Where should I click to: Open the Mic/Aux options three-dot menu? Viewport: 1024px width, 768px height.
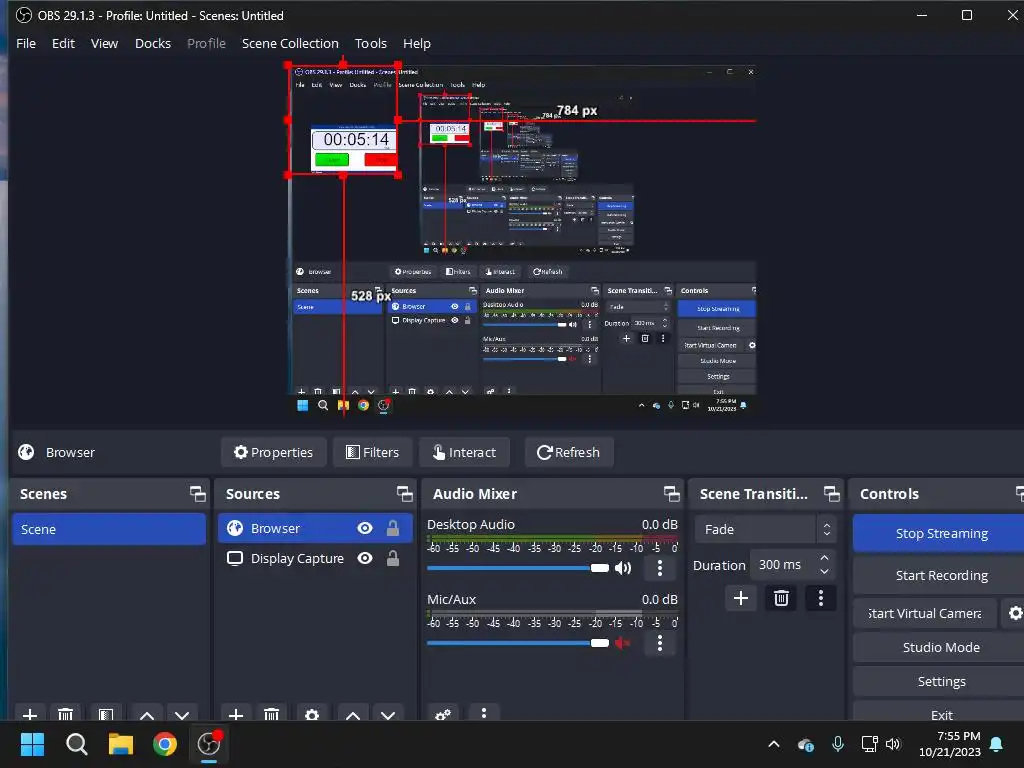coord(660,643)
